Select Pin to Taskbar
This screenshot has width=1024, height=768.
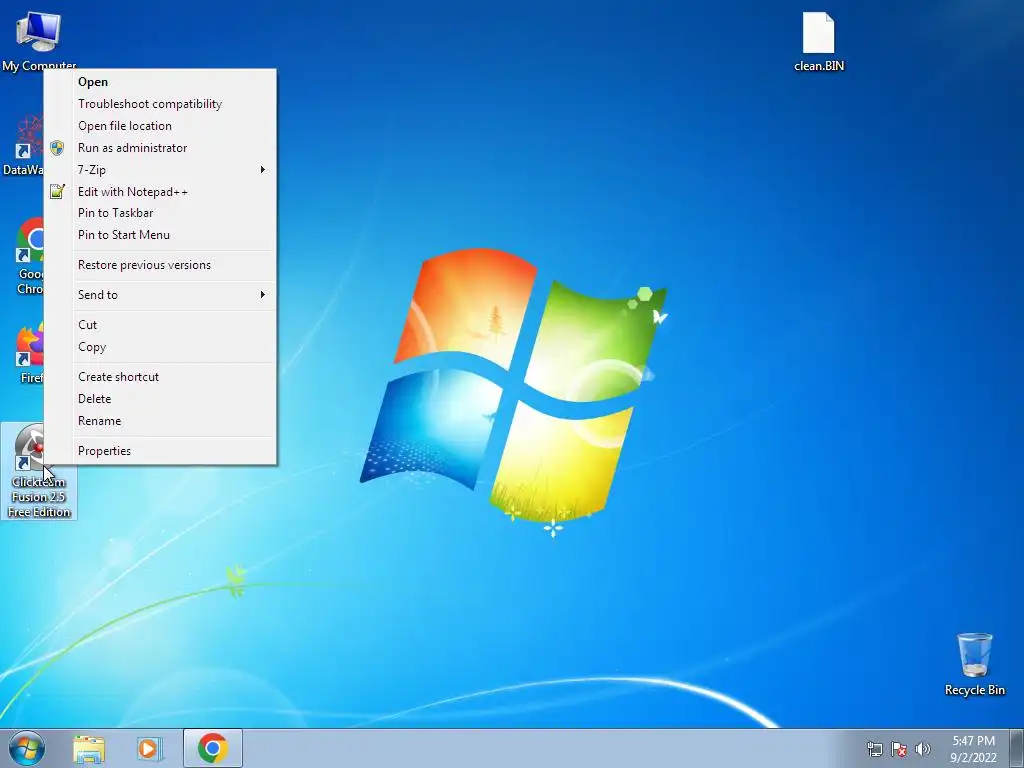[160, 213]
